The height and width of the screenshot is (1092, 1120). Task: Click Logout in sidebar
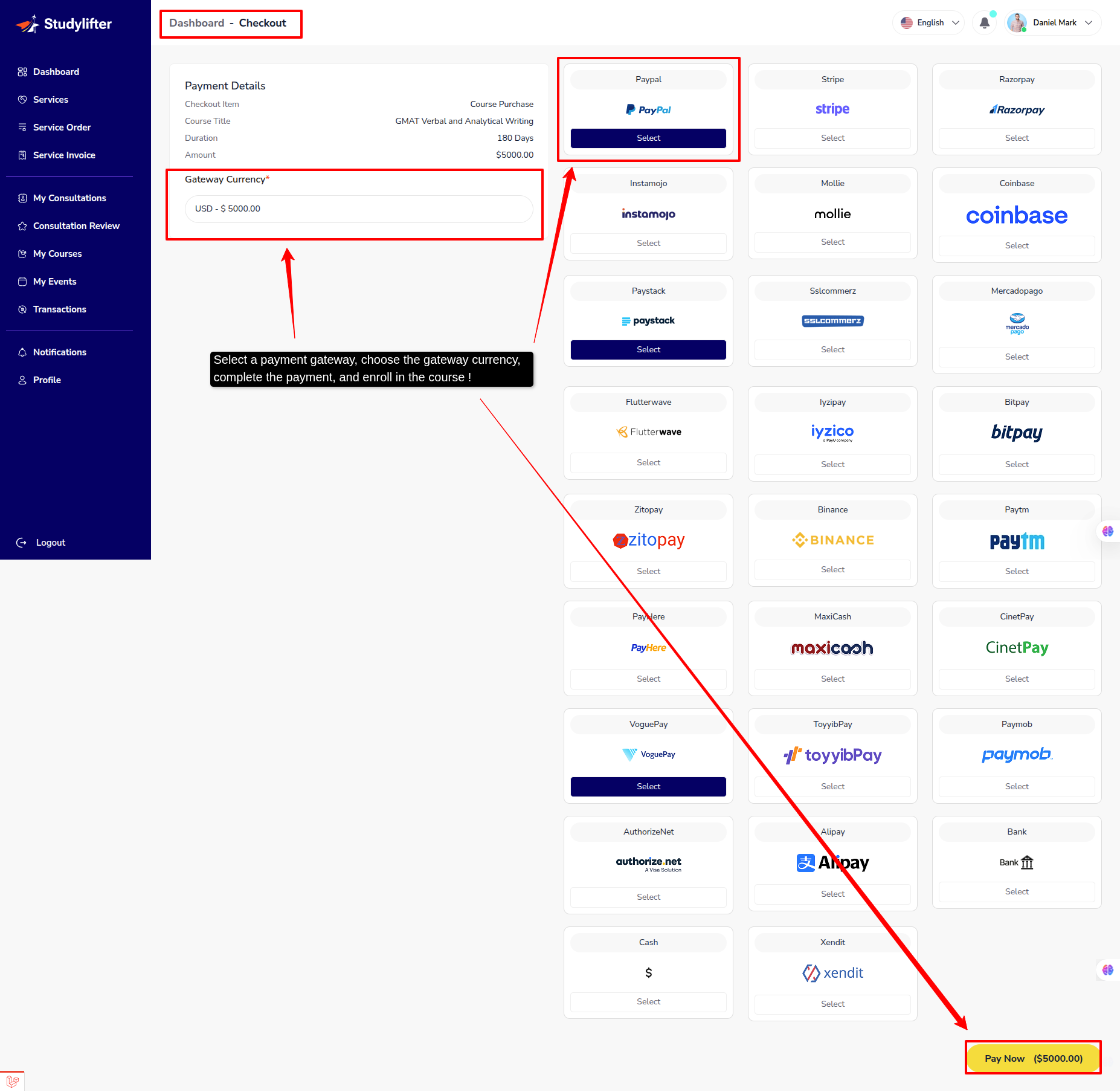[51, 543]
